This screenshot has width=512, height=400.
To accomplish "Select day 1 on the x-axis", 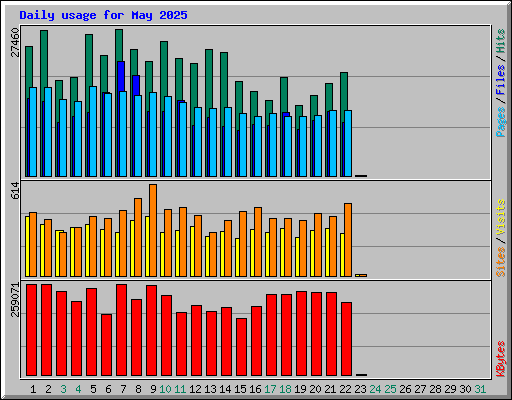I will (33, 389).
